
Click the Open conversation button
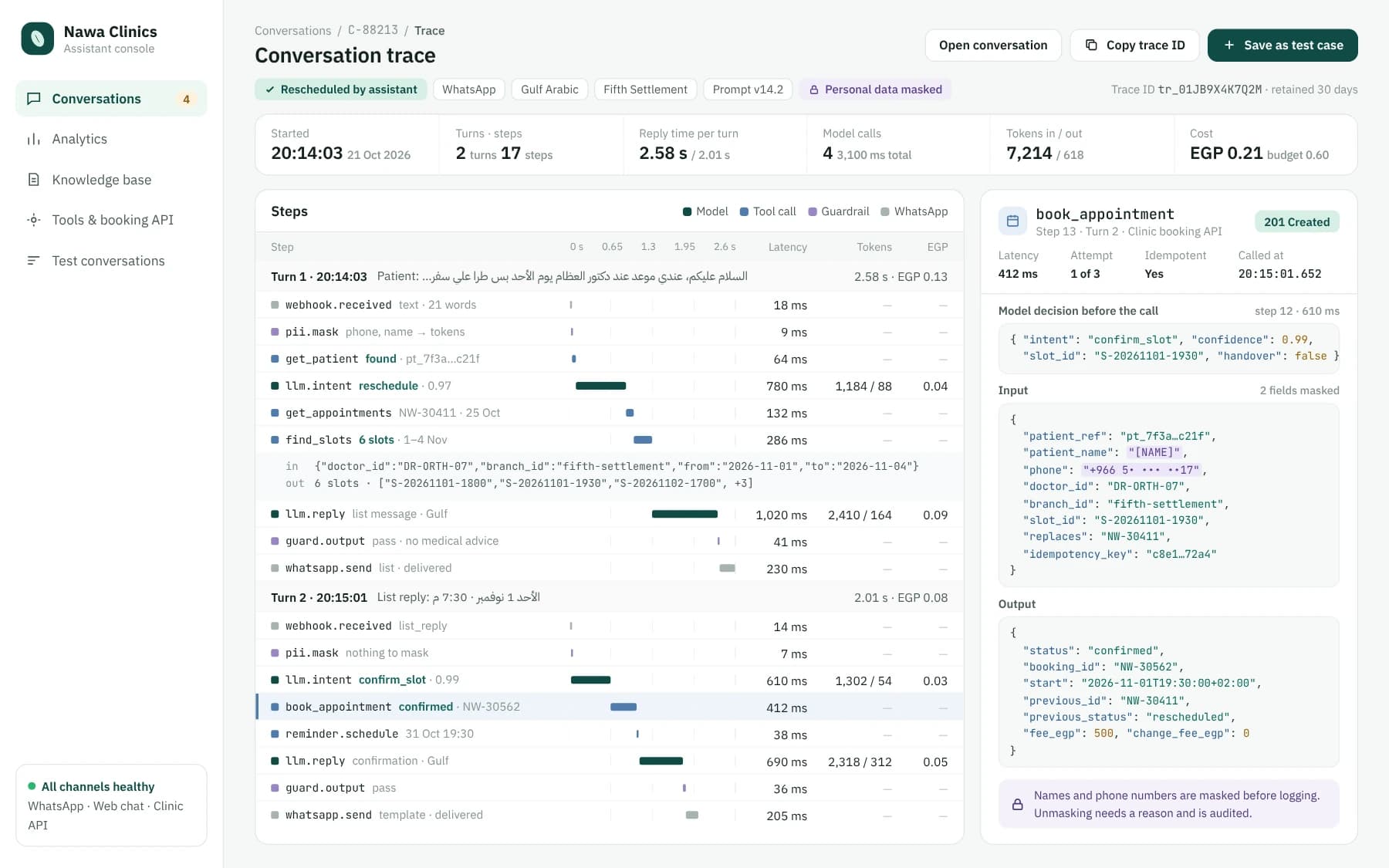pos(993,46)
